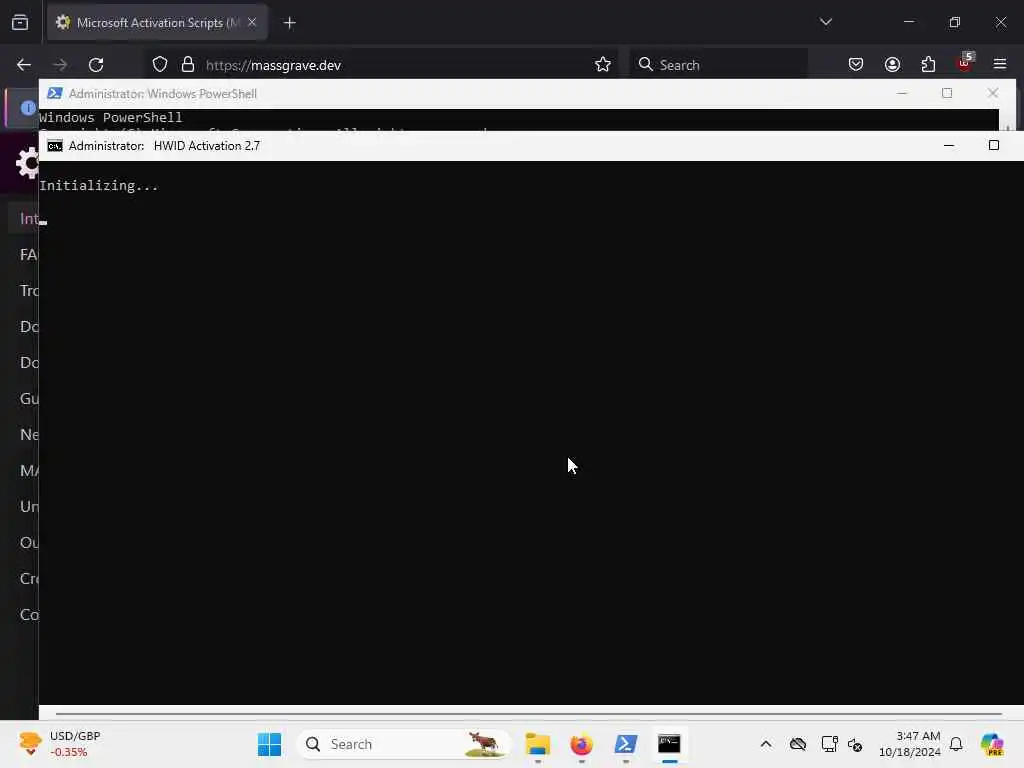This screenshot has height=768, width=1024.
Task: Minimize the Windows PowerShell window
Action: click(902, 93)
